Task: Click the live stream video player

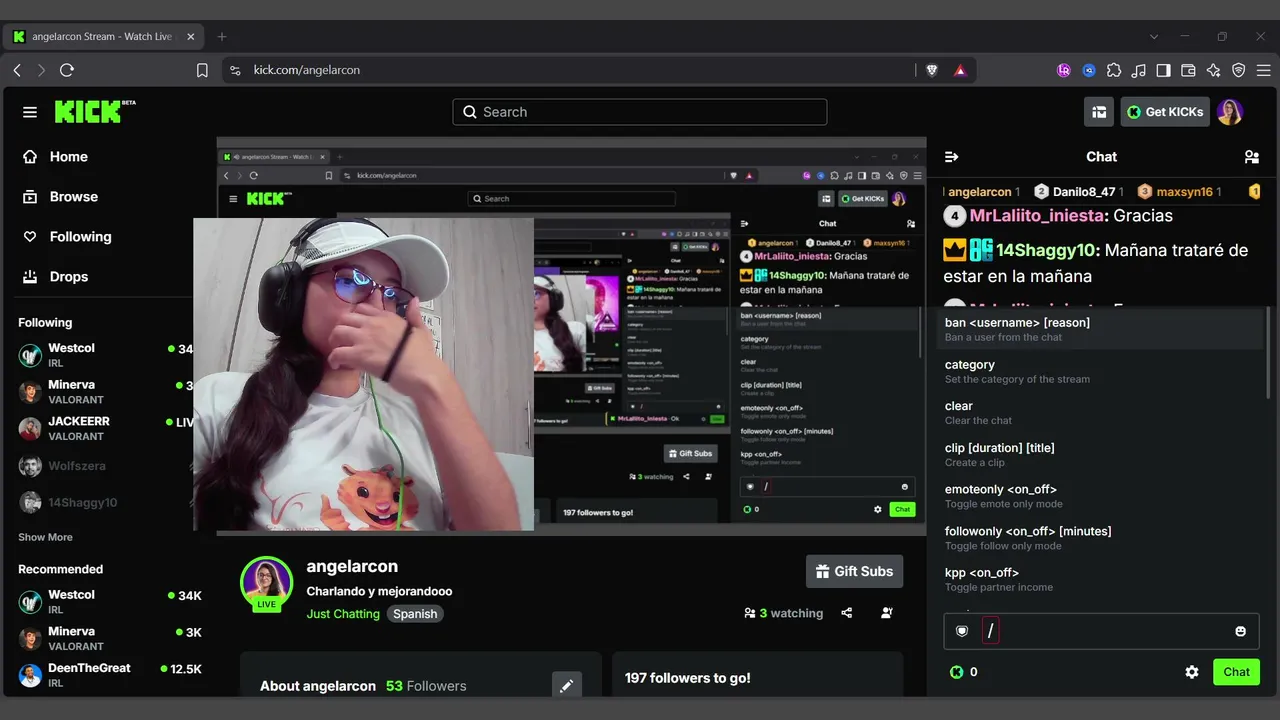Action: (571, 336)
